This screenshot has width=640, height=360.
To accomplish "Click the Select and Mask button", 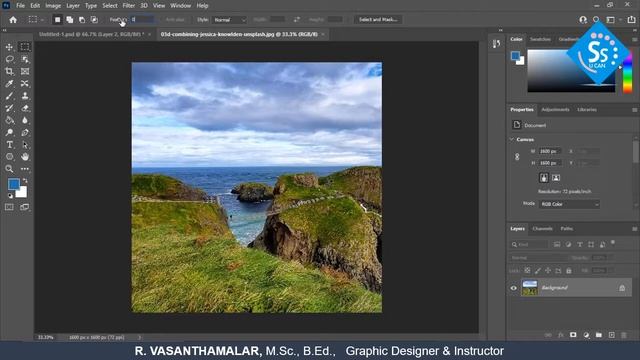I will [378, 20].
